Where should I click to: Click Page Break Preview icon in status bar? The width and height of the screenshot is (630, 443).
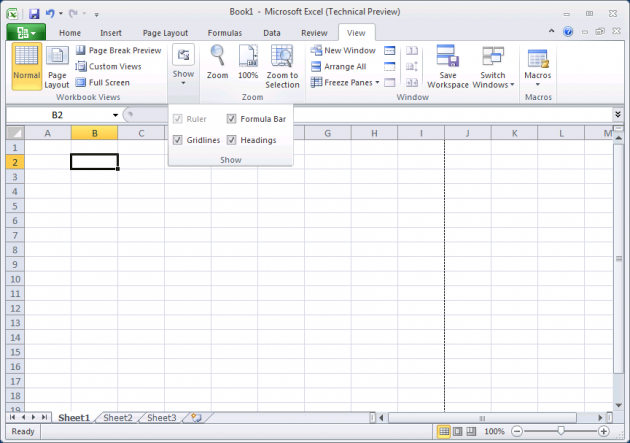(471, 431)
